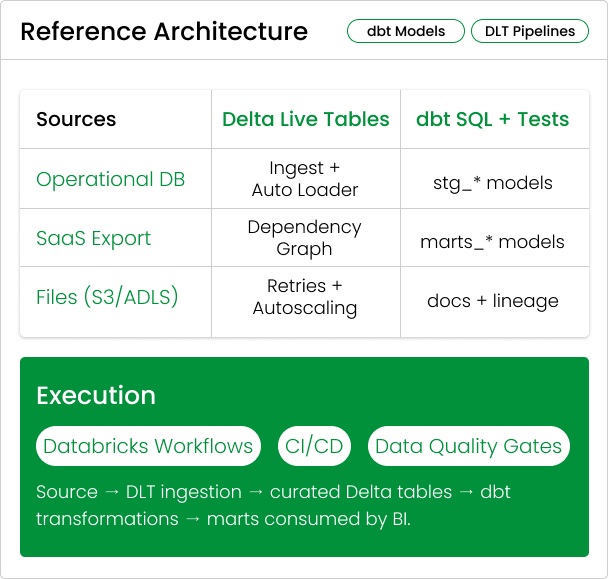Click the Execution heading
The height and width of the screenshot is (579, 608).
[96, 396]
